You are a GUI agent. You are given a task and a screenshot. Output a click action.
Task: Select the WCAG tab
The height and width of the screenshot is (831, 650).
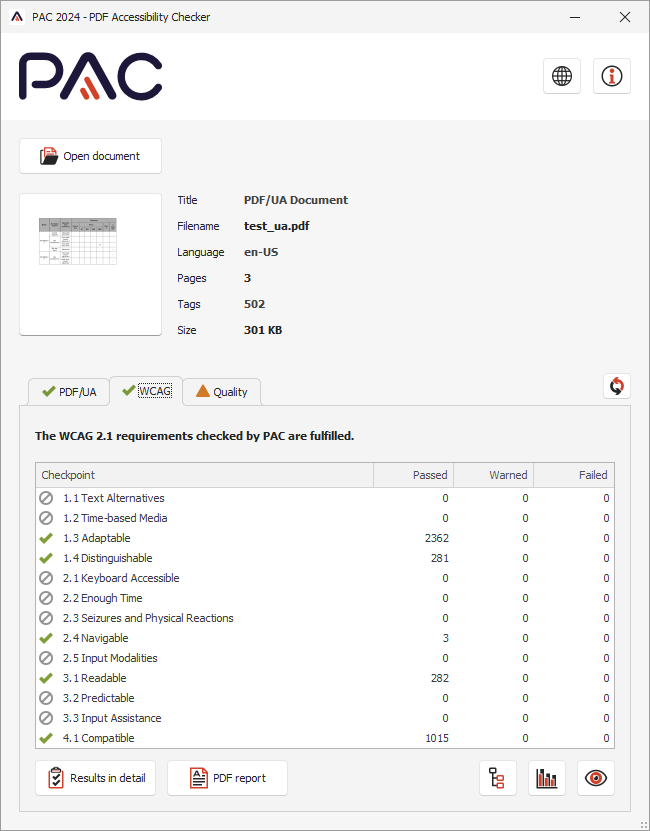coord(145,391)
